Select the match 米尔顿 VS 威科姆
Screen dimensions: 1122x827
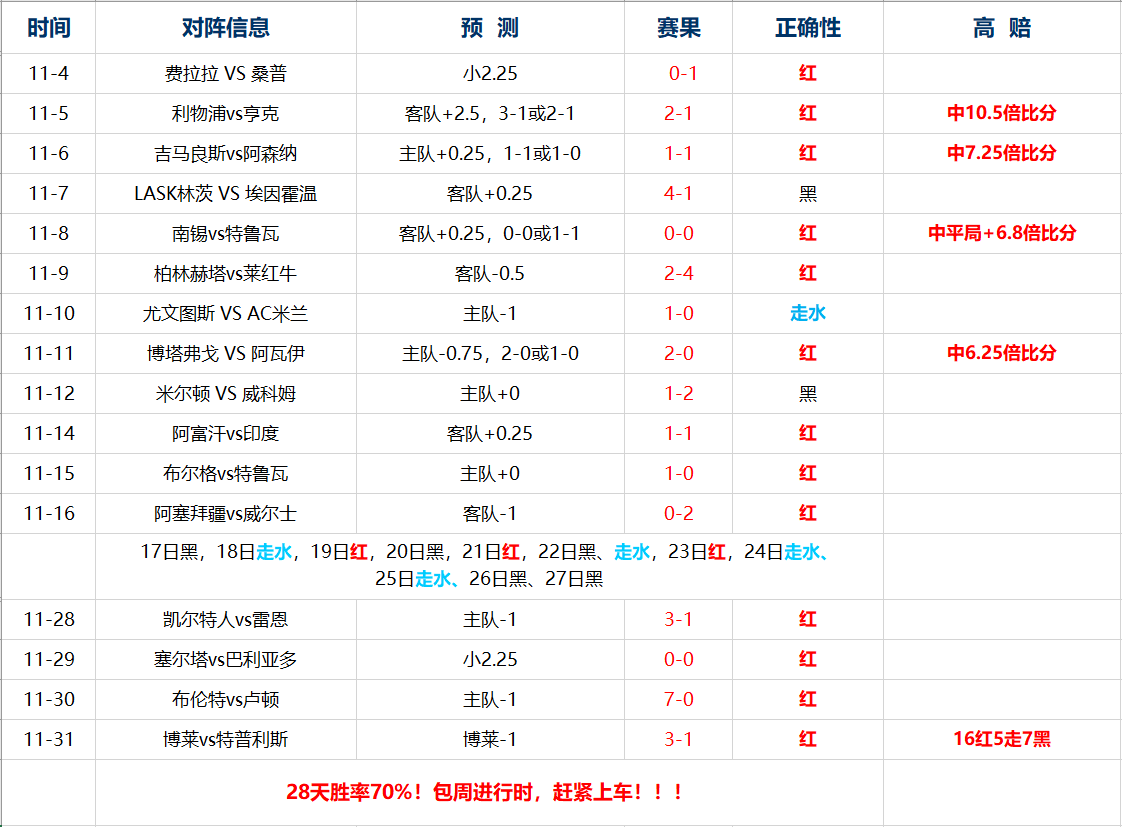[225, 393]
